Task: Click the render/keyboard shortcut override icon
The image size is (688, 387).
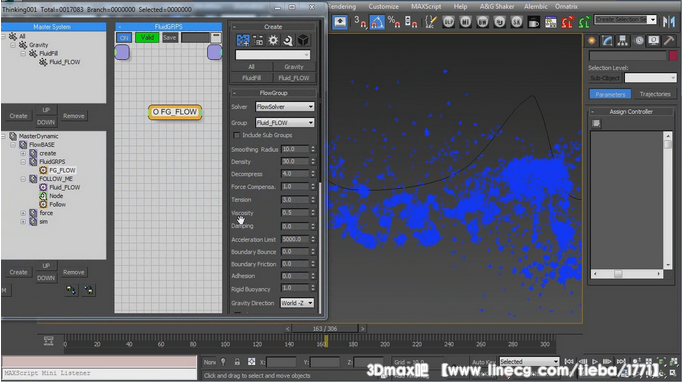Action: (340, 22)
